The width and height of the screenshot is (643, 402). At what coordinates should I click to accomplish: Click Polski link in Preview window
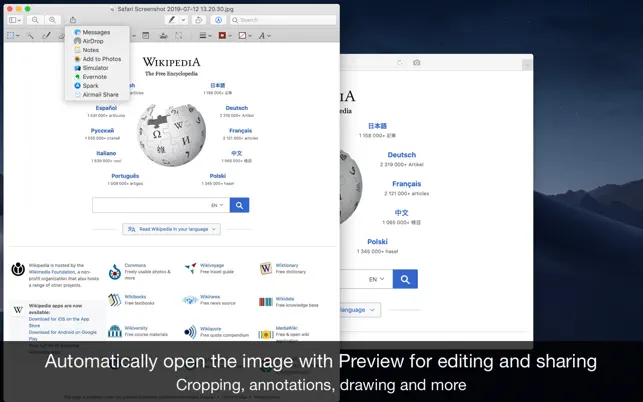218,176
